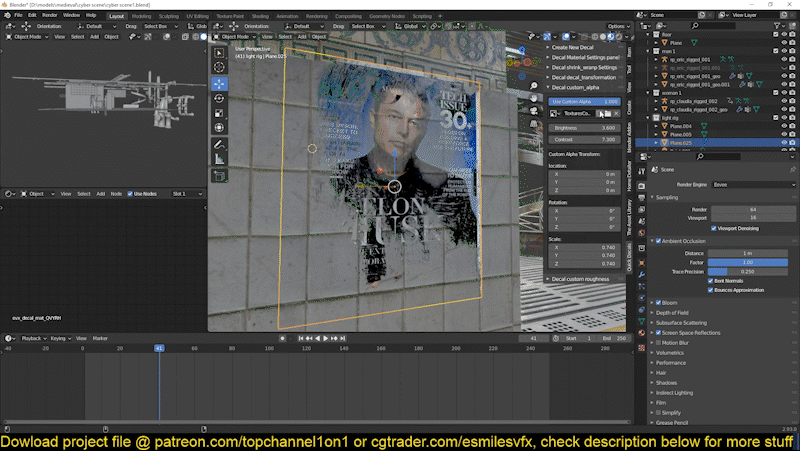Disable Ambient Occlusion checkbox
The image size is (800, 451).
(x=658, y=241)
